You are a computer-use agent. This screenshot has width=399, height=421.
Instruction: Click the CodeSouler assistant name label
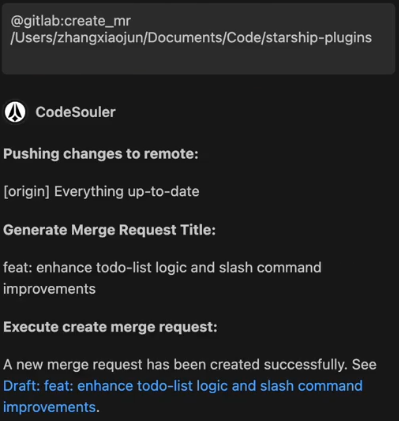point(75,112)
